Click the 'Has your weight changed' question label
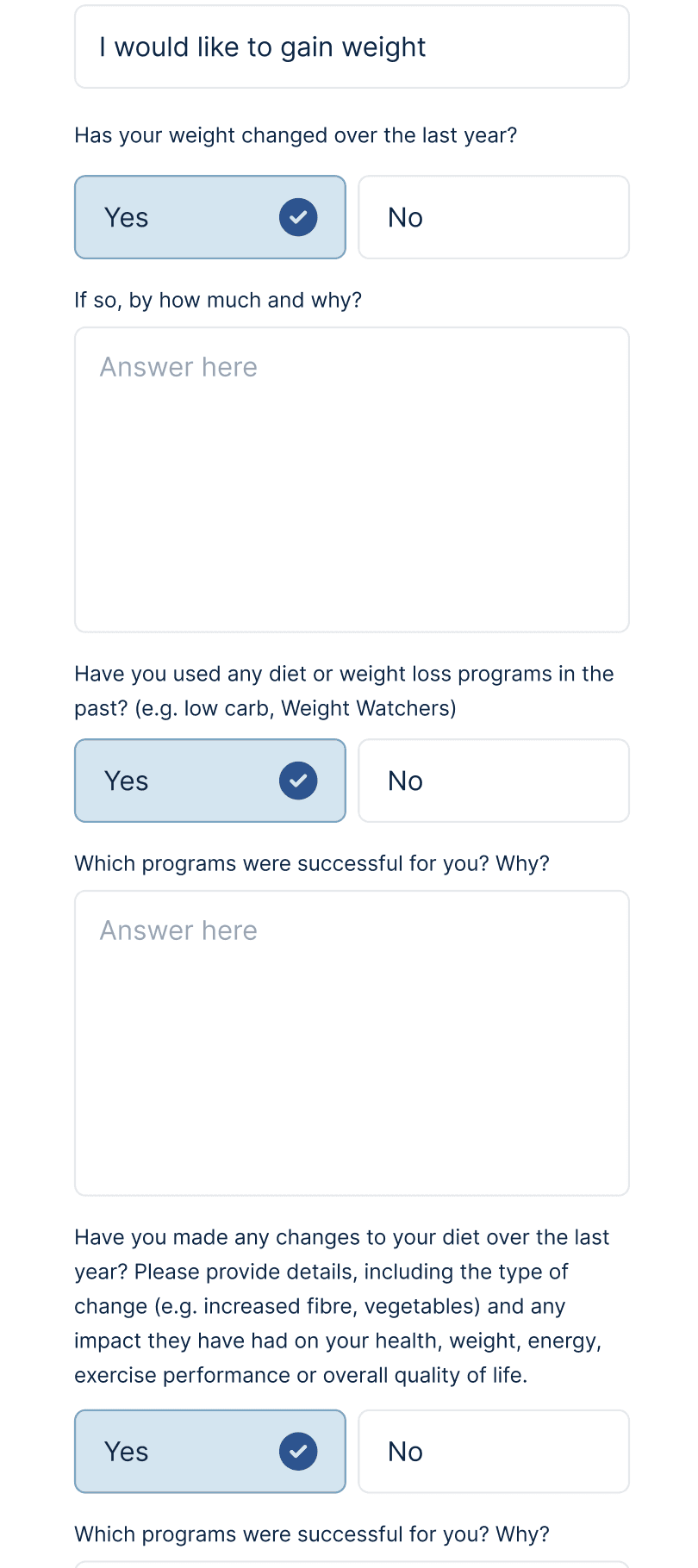The height and width of the screenshot is (1568, 698). pos(296,135)
